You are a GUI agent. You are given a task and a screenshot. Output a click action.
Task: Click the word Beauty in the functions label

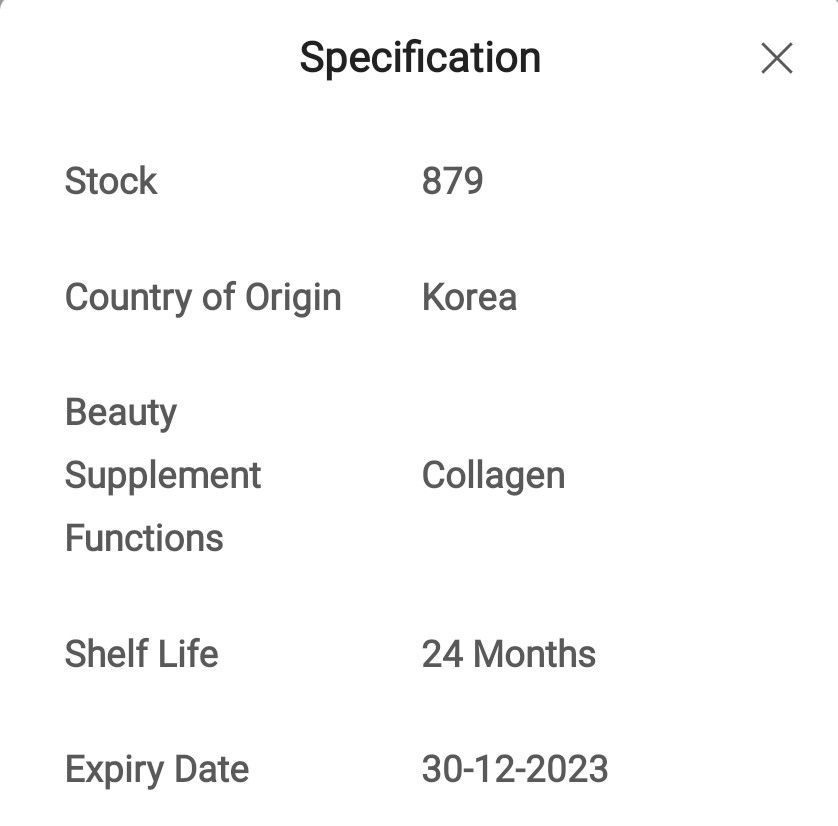point(120,412)
